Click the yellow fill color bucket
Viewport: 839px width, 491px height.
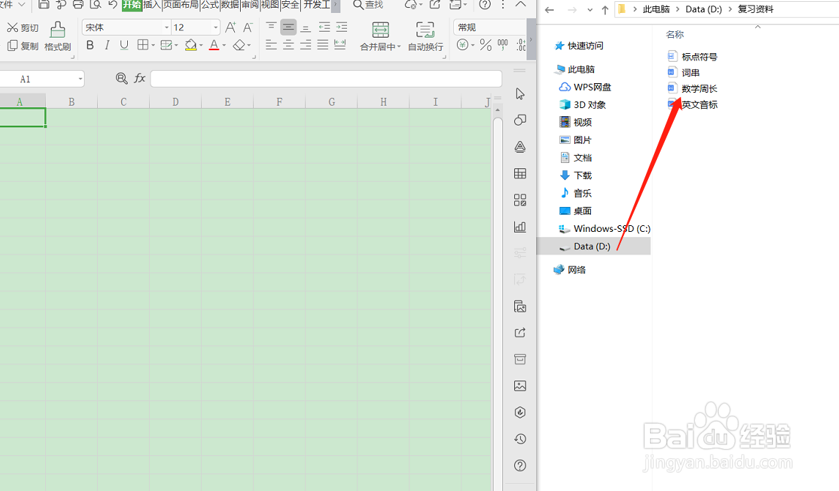[x=190, y=45]
